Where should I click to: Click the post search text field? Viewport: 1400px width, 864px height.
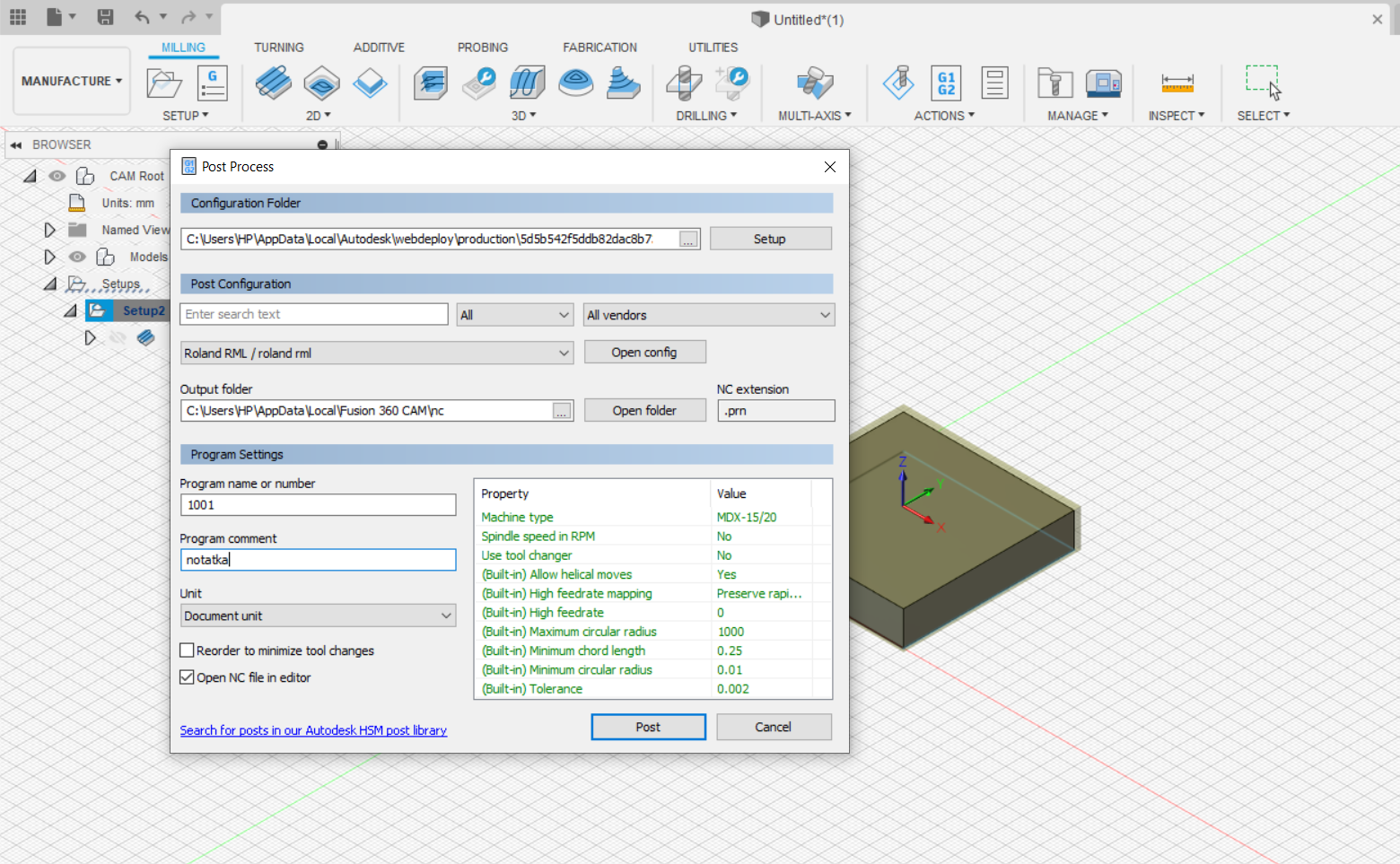(314, 314)
